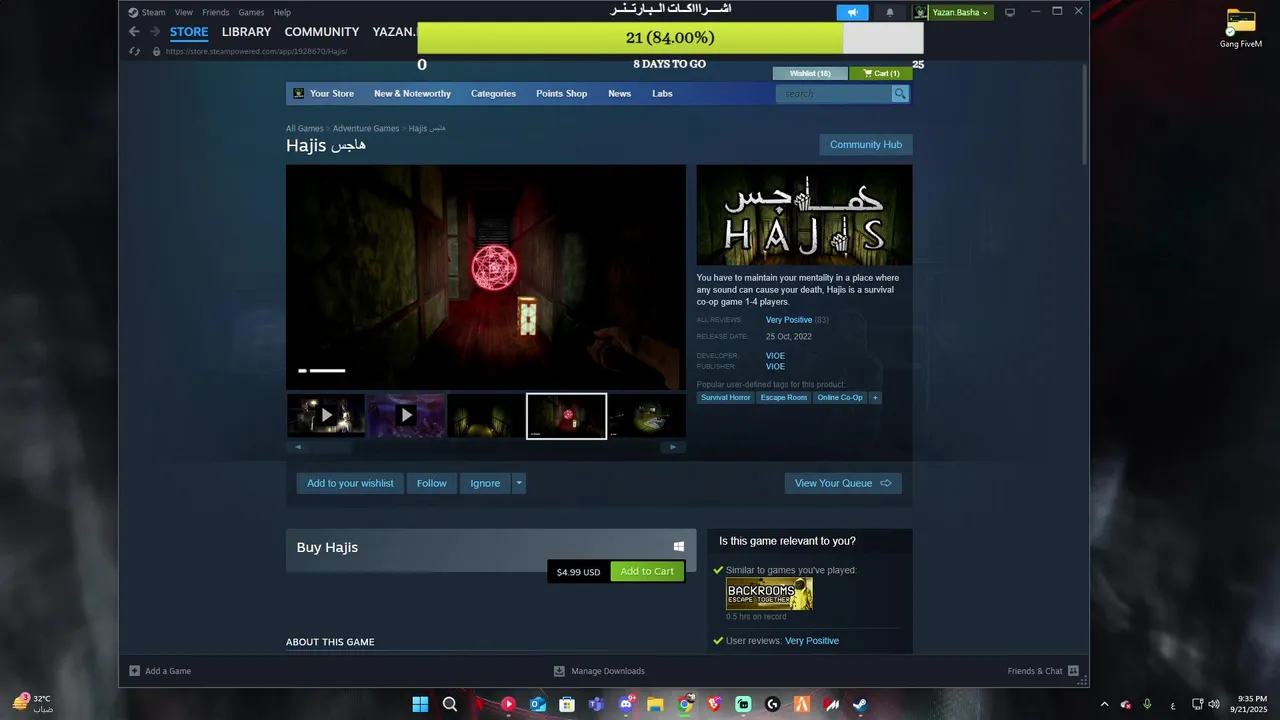Open Microsoft Teams from the taskbar
The height and width of the screenshot is (720, 1280).
click(x=597, y=704)
